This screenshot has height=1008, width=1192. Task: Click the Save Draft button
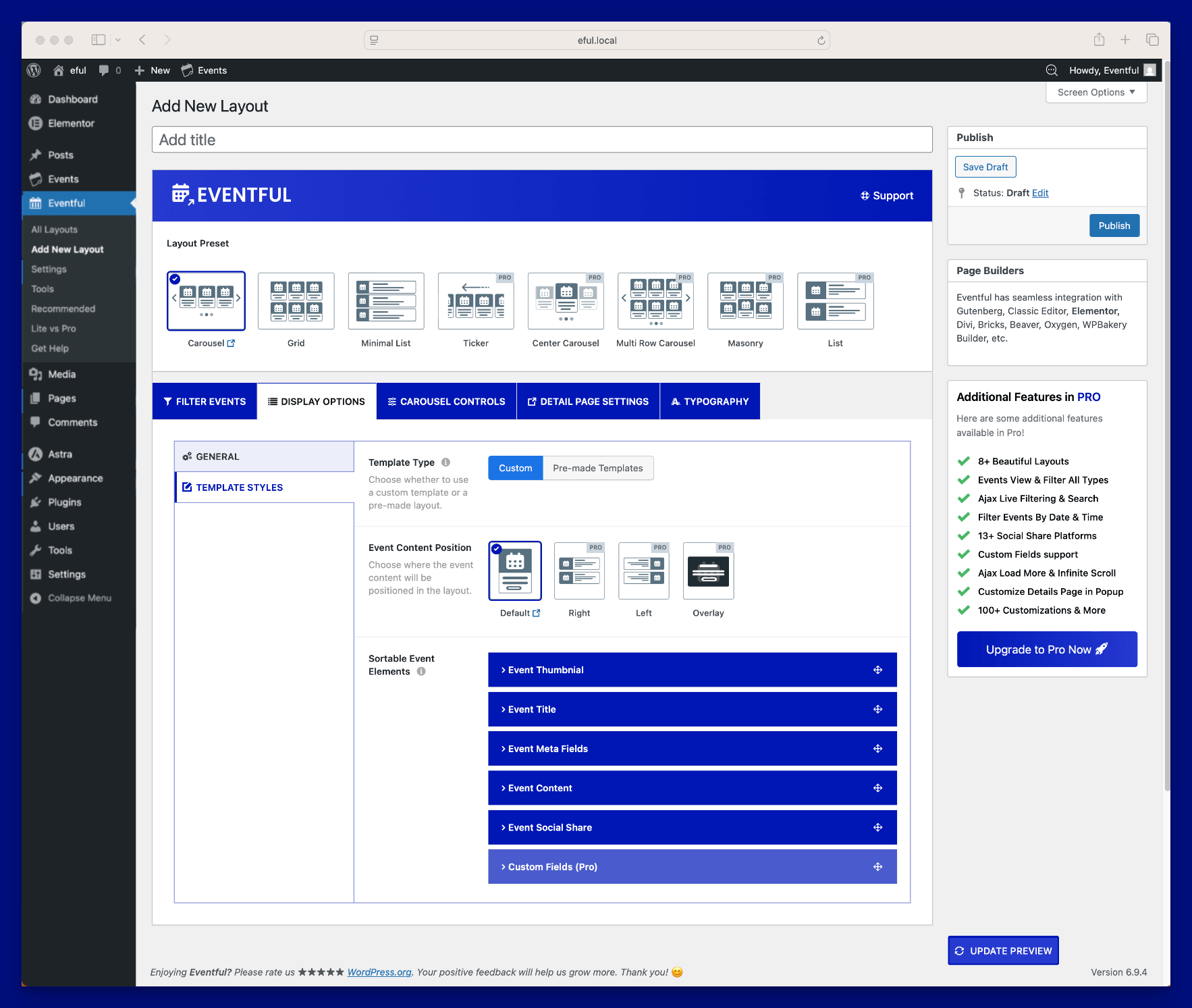pyautogui.click(x=985, y=167)
